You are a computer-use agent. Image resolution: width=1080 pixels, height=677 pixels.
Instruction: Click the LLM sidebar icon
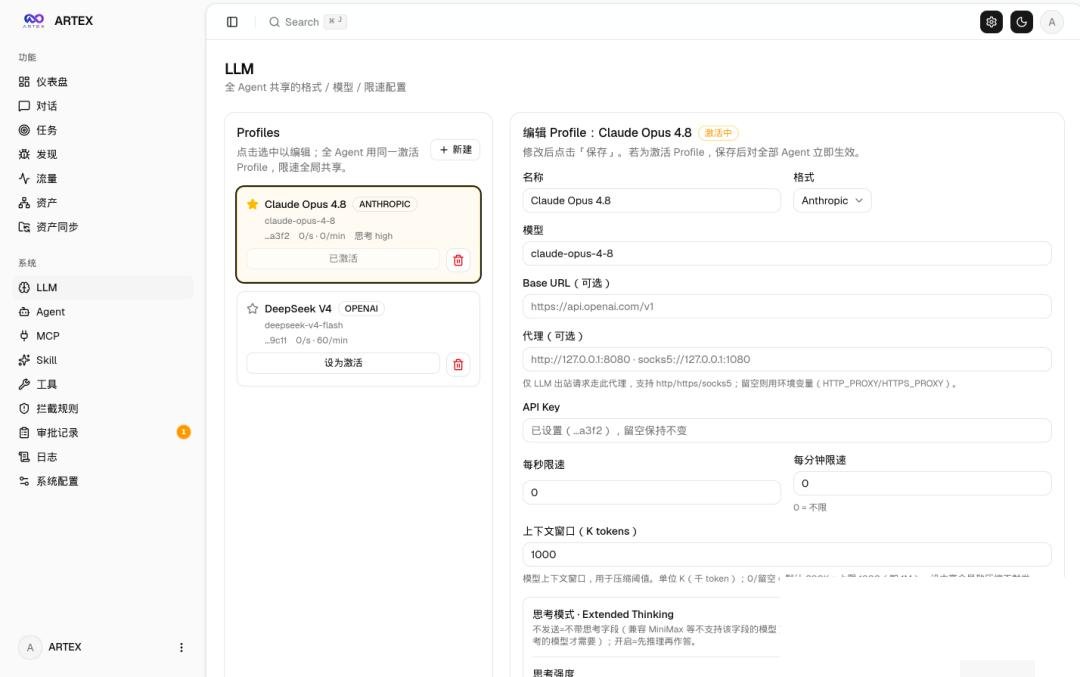pyautogui.click(x=24, y=287)
